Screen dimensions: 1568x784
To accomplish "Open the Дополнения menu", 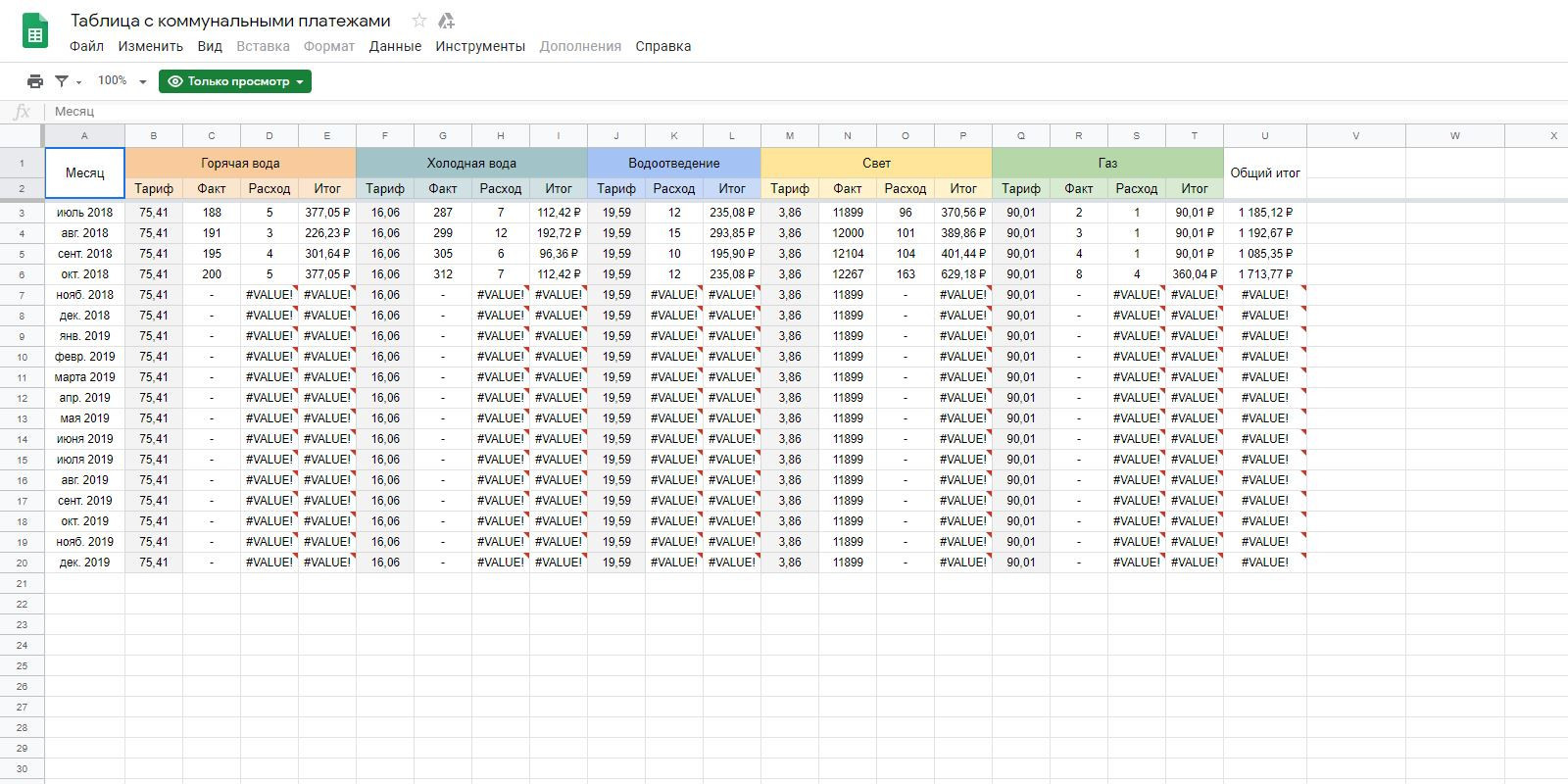I will [580, 46].
